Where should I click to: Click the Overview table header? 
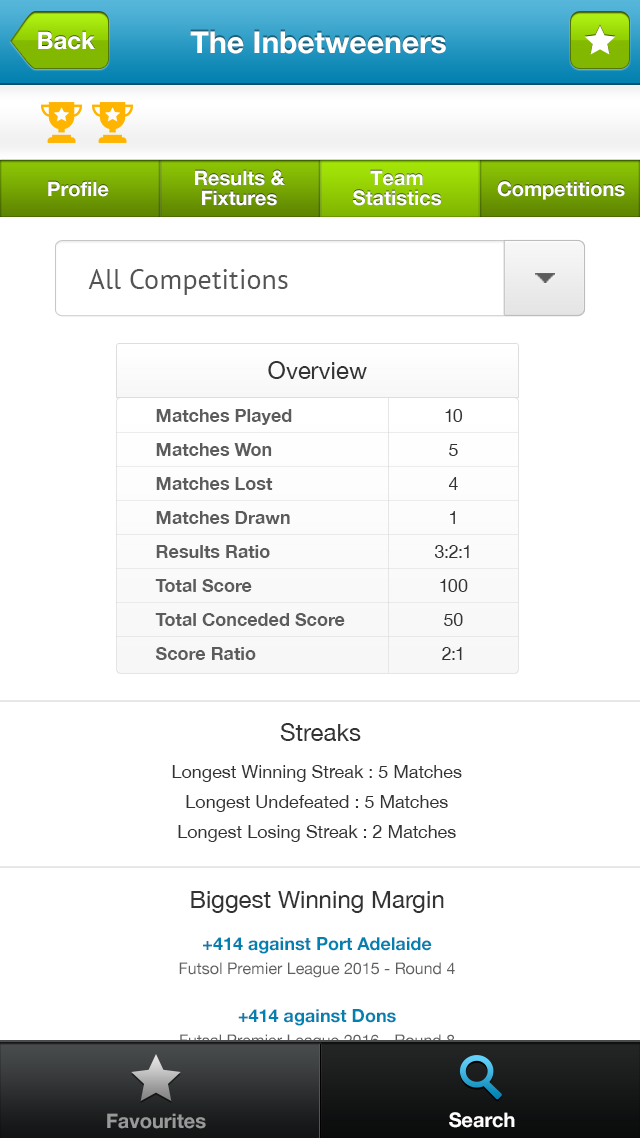pos(317,371)
